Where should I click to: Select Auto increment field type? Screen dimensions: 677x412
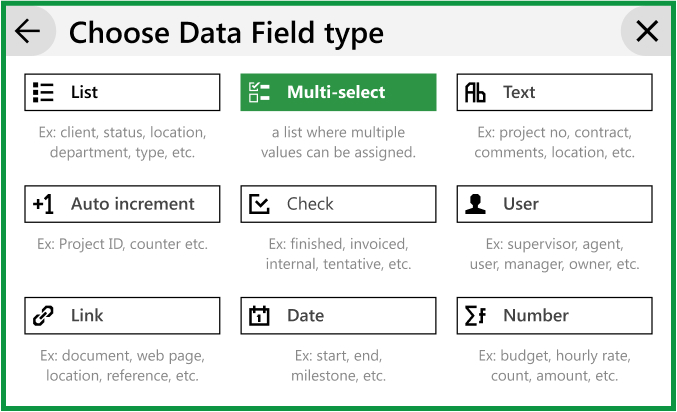point(122,204)
